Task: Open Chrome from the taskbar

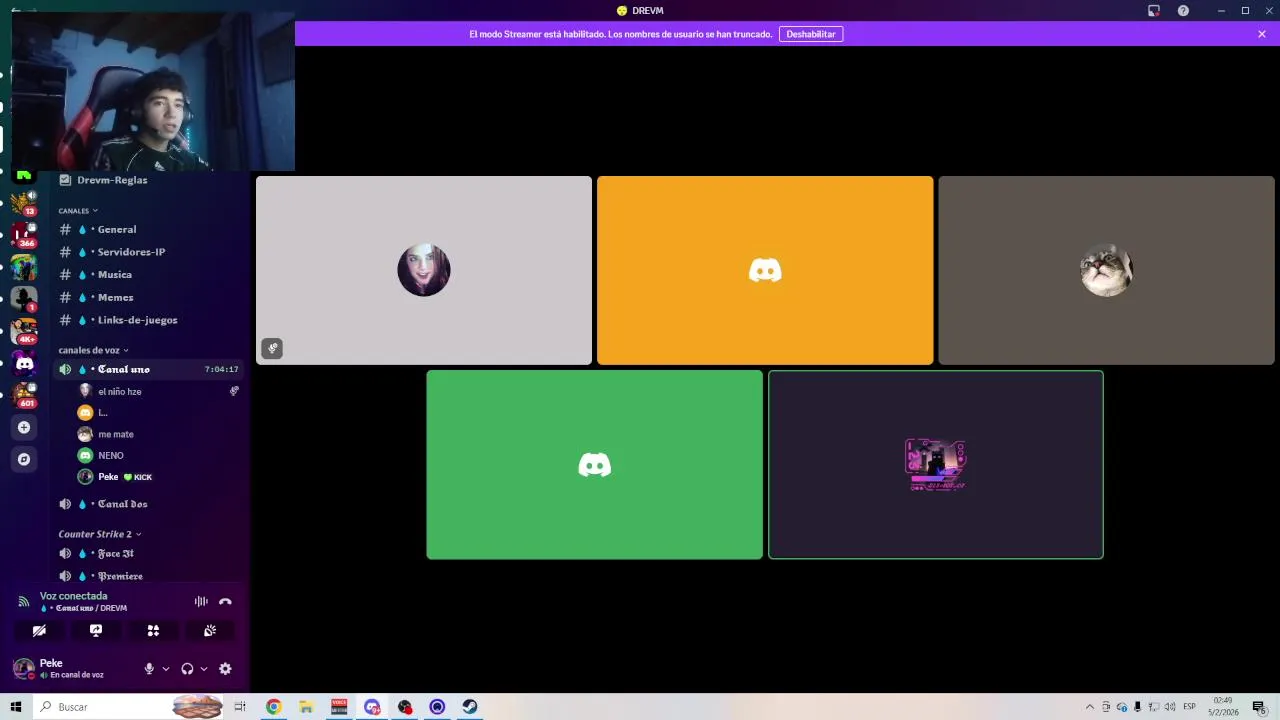Action: pyautogui.click(x=273, y=707)
